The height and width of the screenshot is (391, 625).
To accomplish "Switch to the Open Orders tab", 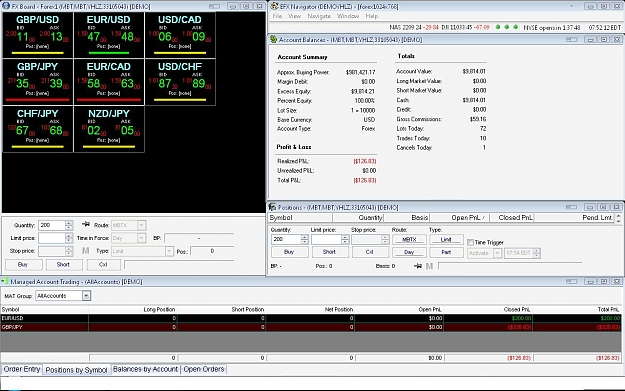I will (x=204, y=369).
